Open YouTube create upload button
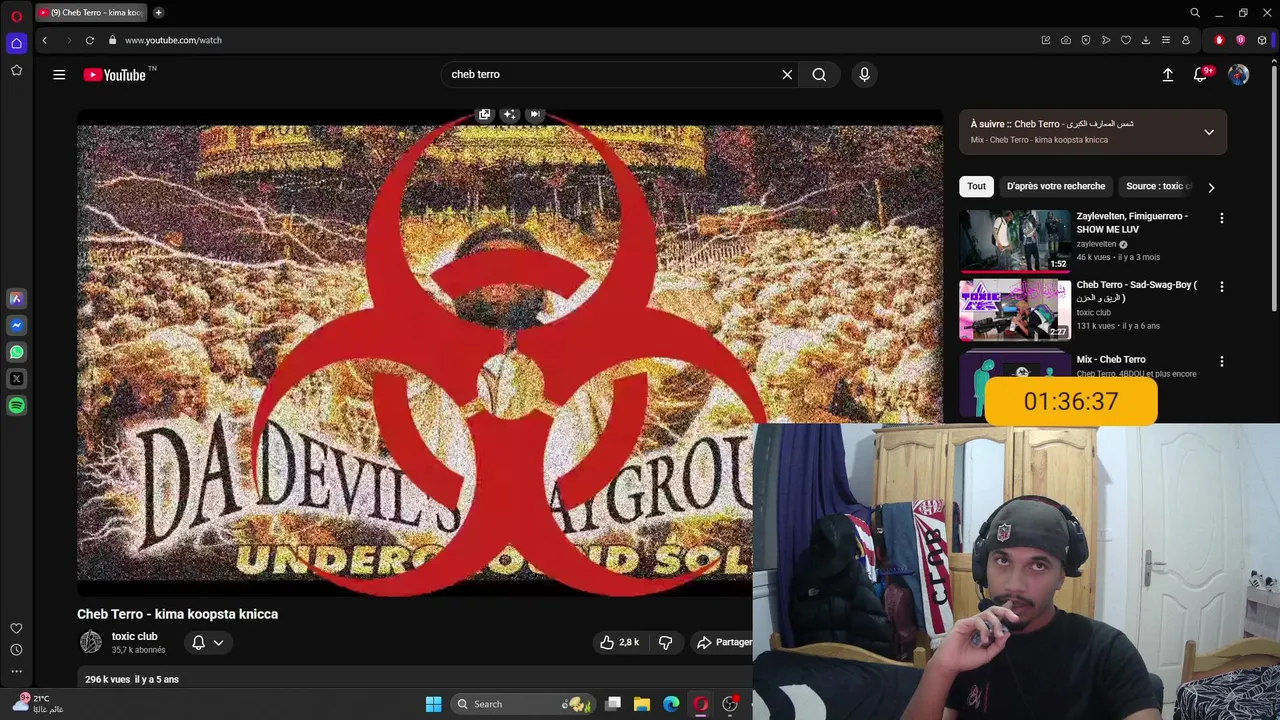 (x=1168, y=74)
